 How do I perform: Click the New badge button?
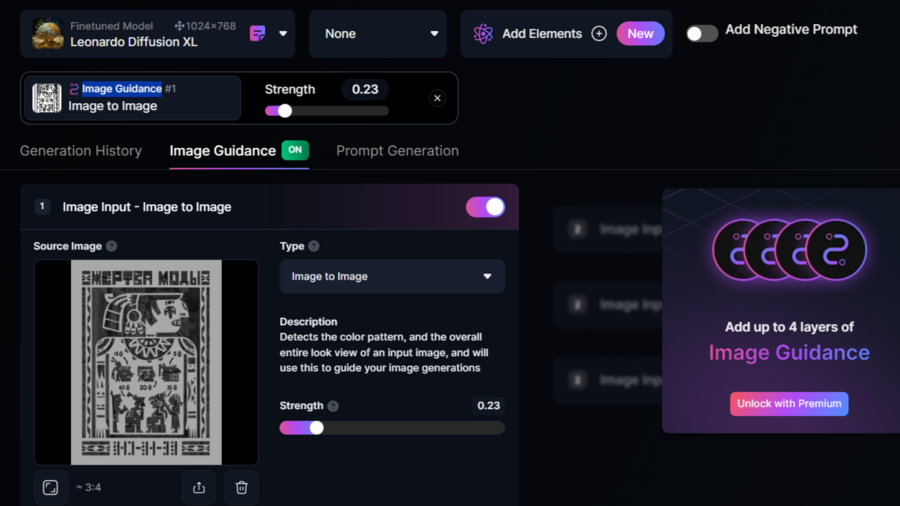pyautogui.click(x=640, y=34)
